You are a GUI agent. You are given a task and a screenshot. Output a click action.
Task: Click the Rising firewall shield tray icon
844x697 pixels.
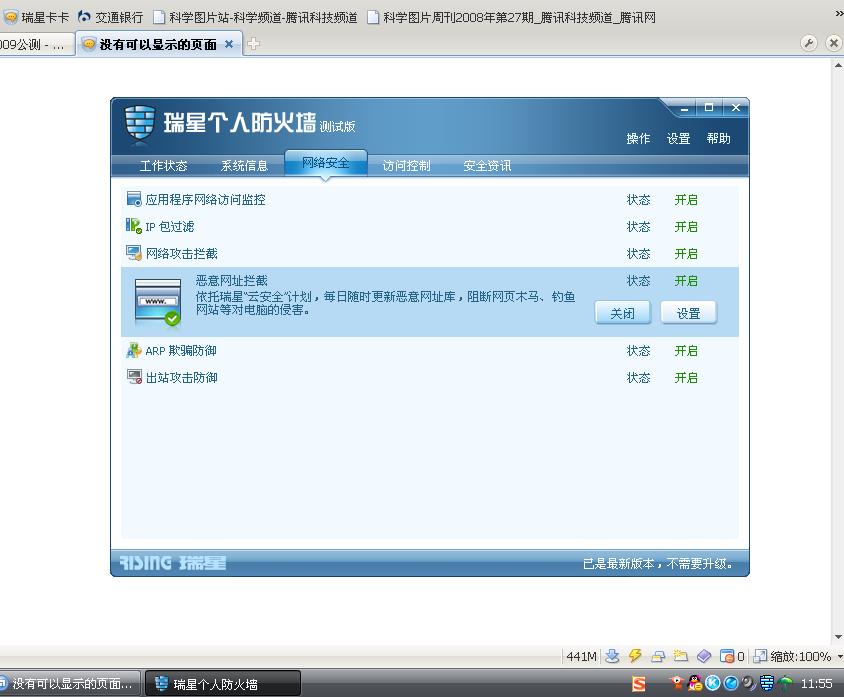tap(767, 683)
